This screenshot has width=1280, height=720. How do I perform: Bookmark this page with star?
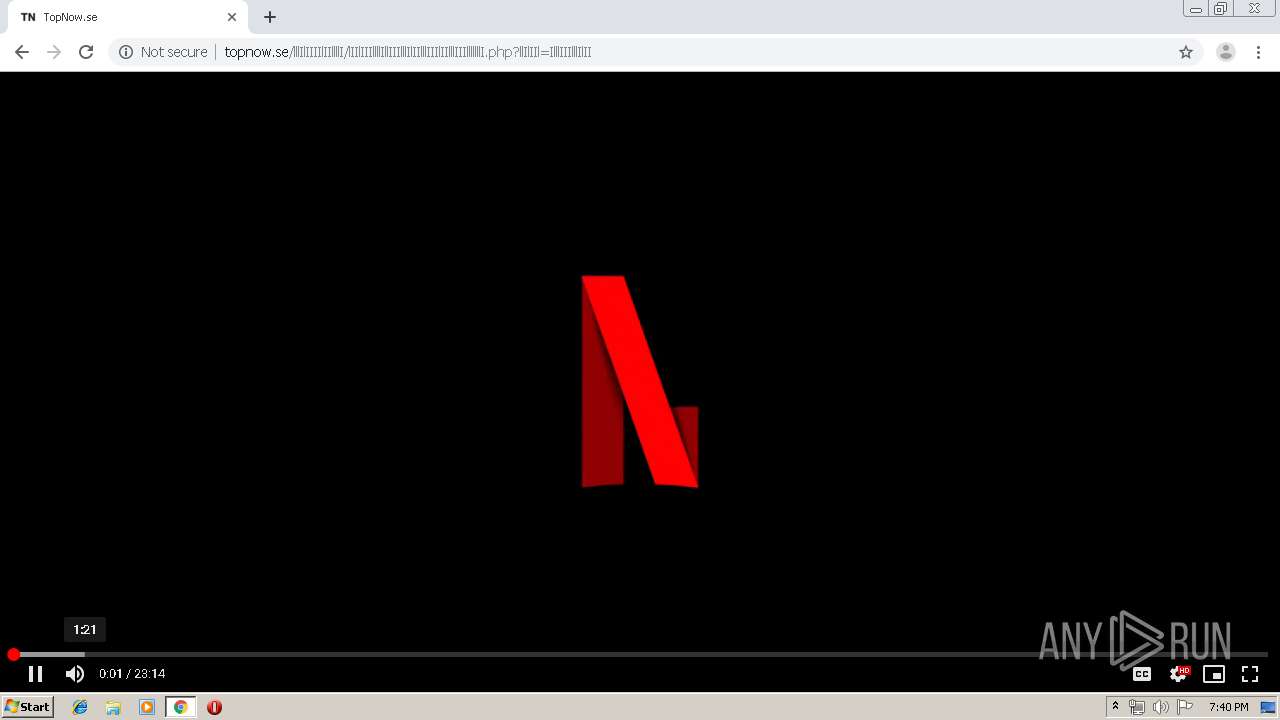[x=1186, y=52]
